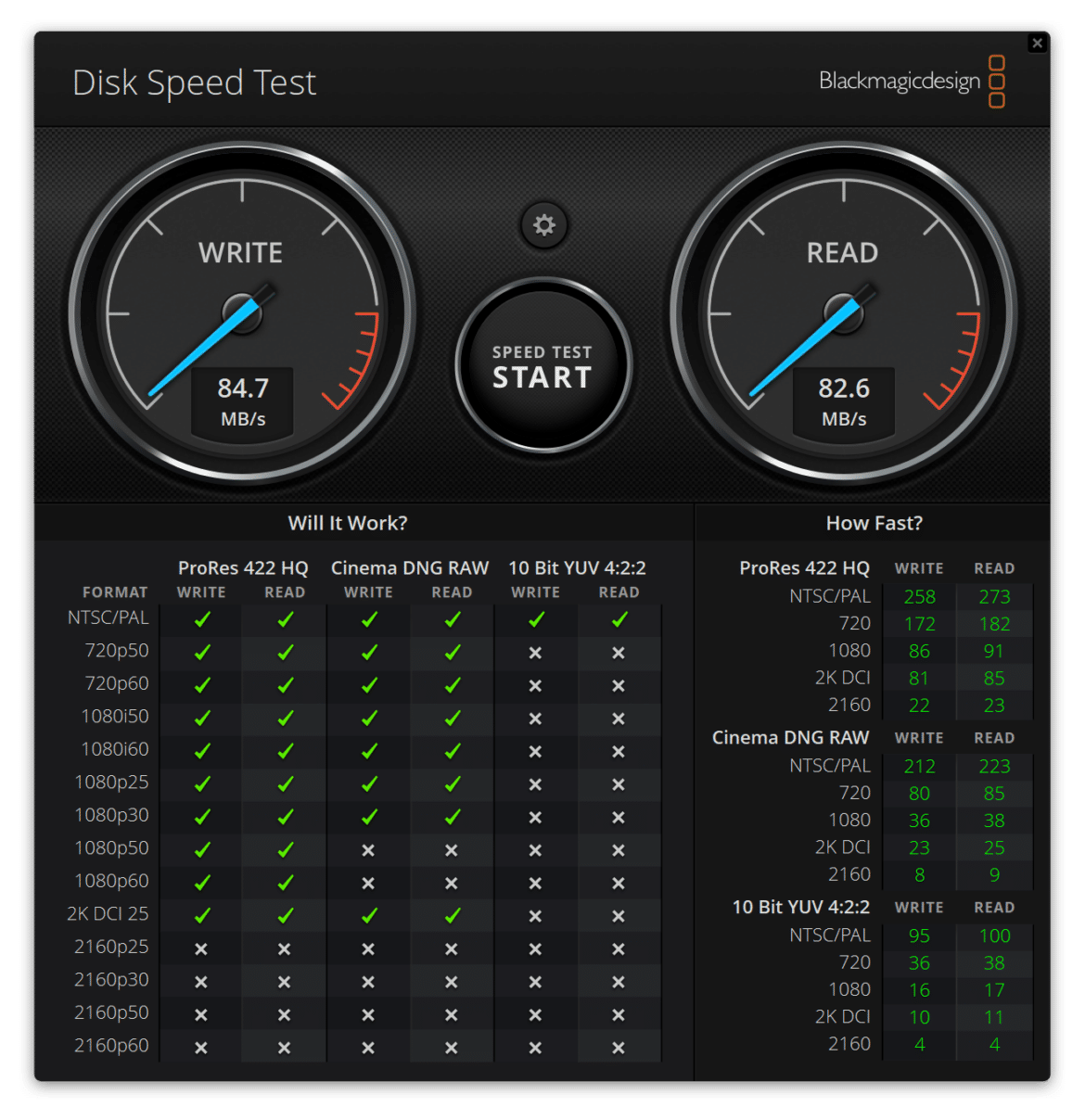
Task: Click NTSC/PAL 10 Bit YUV write checkmark
Action: [x=536, y=619]
